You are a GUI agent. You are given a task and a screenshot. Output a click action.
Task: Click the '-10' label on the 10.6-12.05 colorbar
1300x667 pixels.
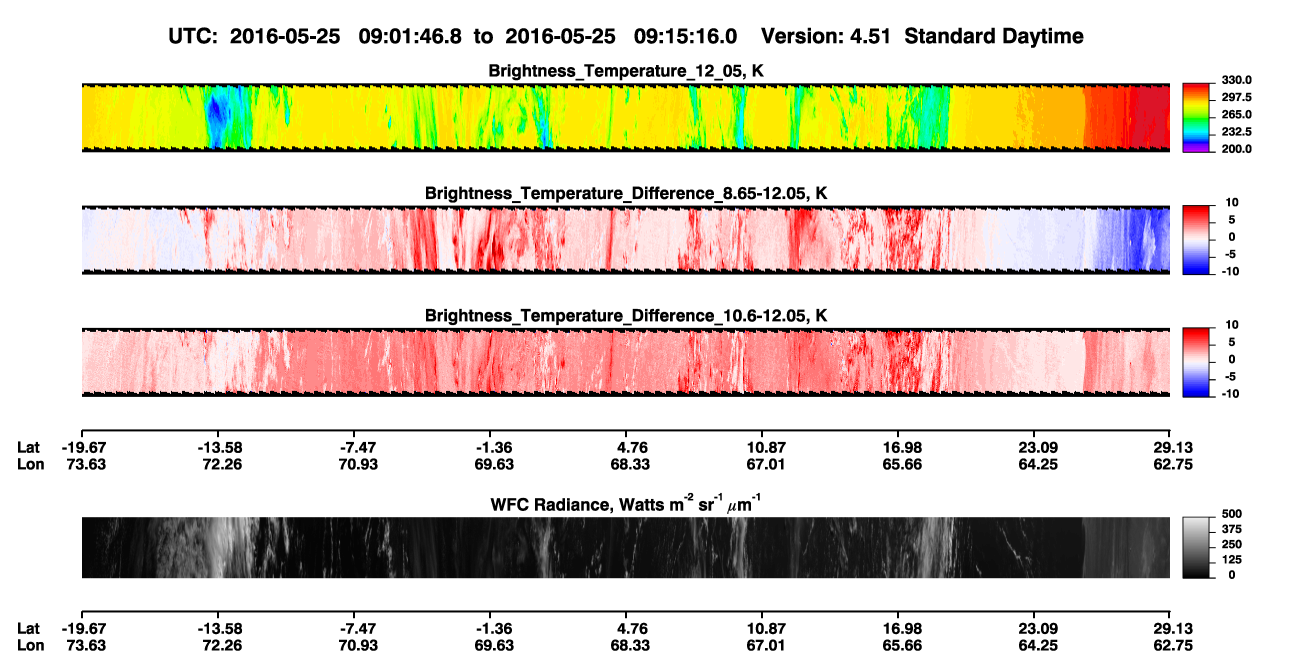click(x=1230, y=394)
